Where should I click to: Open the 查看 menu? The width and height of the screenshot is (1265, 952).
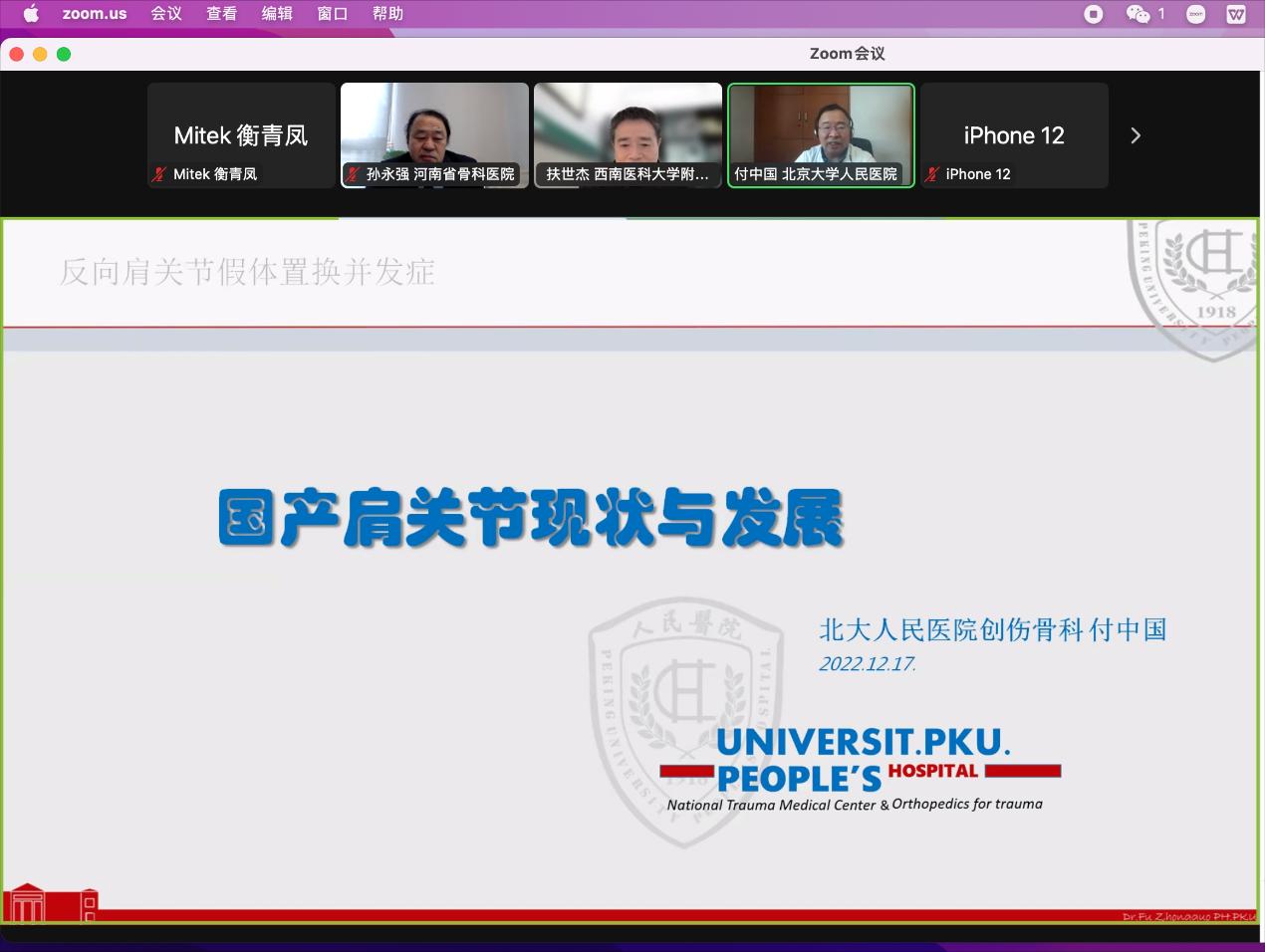(x=221, y=14)
